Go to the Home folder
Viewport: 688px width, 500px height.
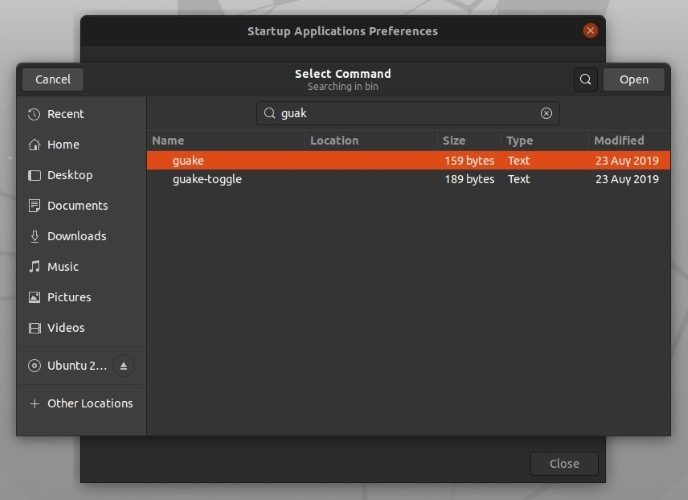pyautogui.click(x=62, y=145)
